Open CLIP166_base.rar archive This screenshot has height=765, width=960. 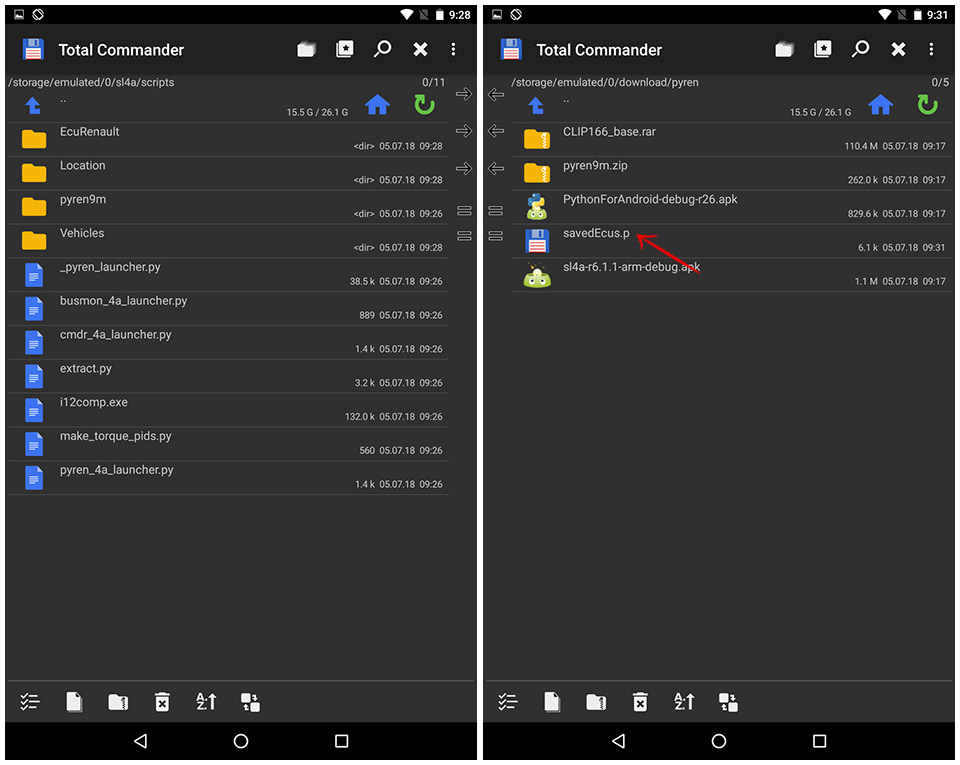(x=732, y=139)
